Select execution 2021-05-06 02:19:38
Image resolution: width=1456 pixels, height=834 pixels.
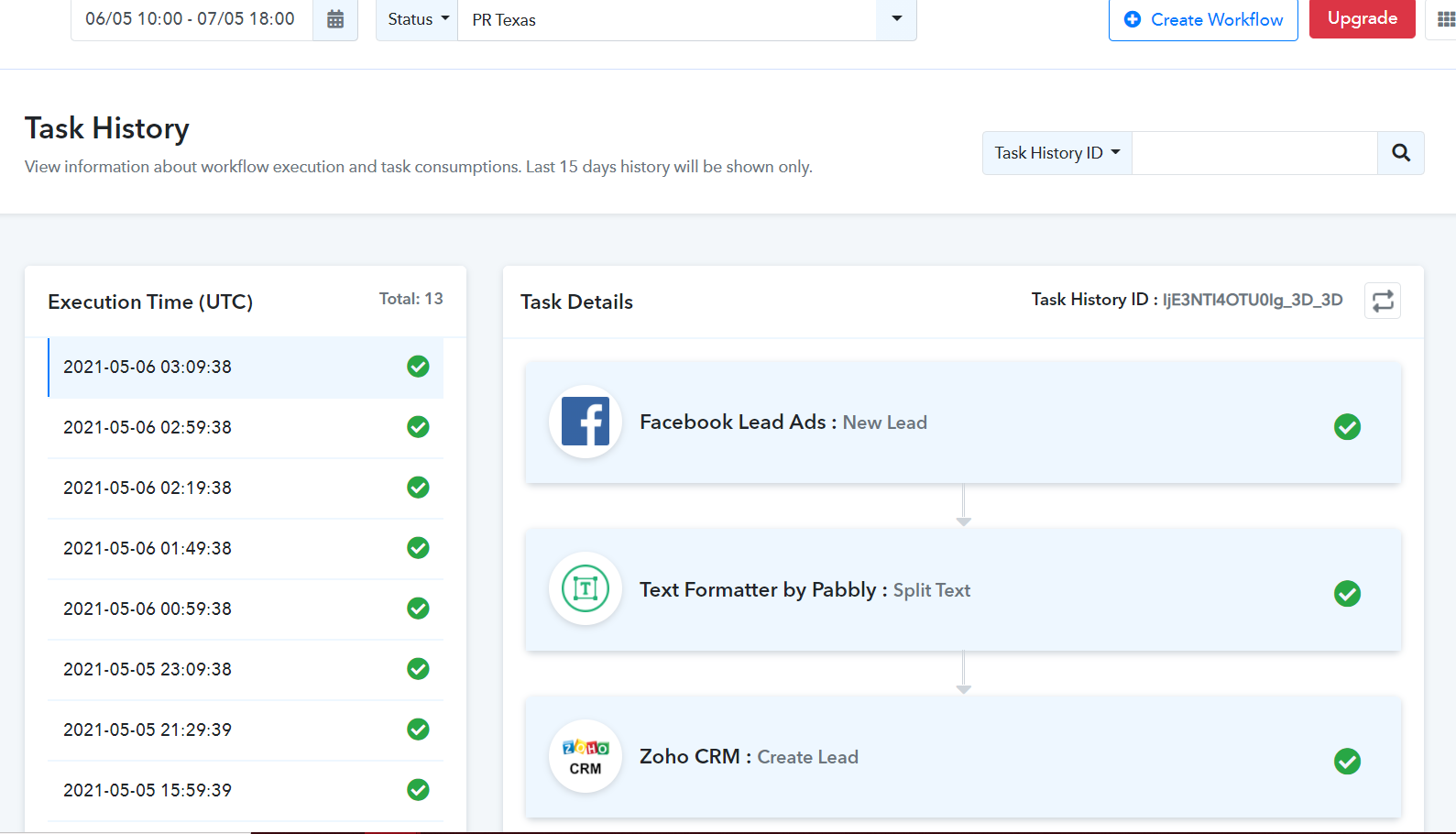pyautogui.click(x=246, y=488)
